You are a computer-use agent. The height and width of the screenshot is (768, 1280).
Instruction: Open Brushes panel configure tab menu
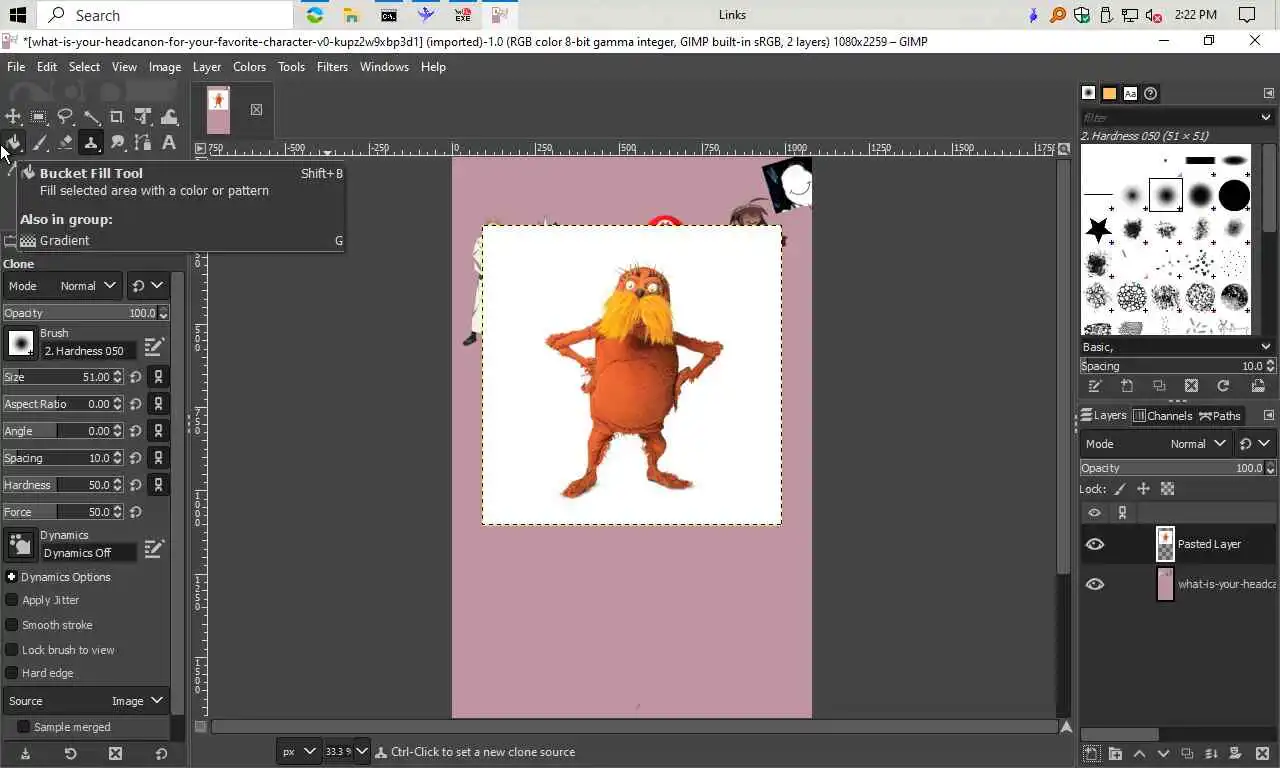(1269, 93)
